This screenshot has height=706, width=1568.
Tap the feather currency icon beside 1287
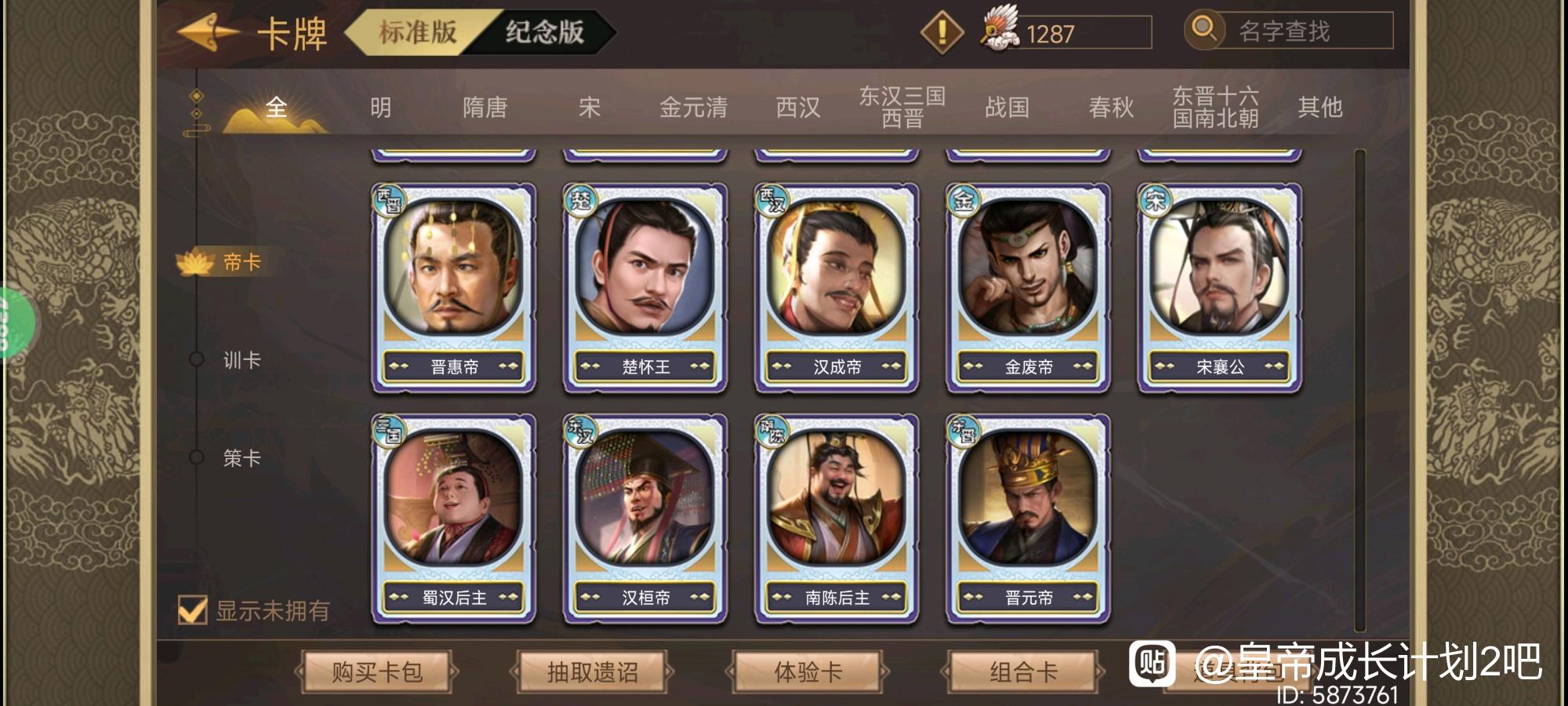pyautogui.click(x=999, y=29)
